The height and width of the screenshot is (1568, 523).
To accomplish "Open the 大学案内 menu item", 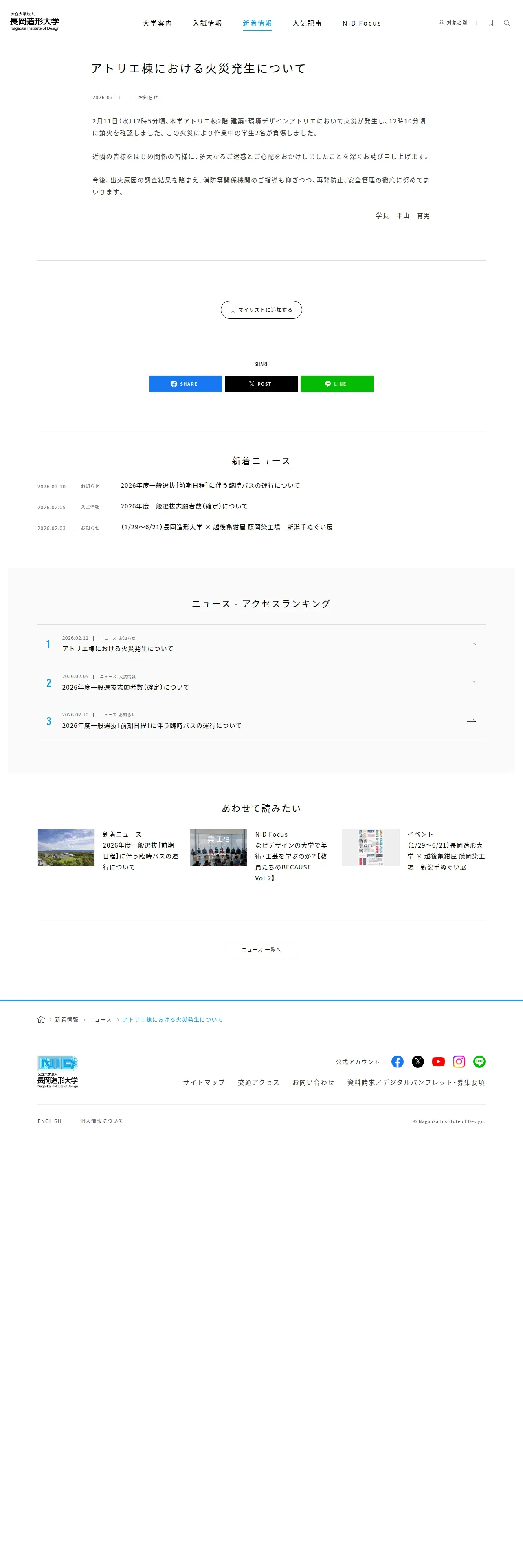I will point(158,23).
